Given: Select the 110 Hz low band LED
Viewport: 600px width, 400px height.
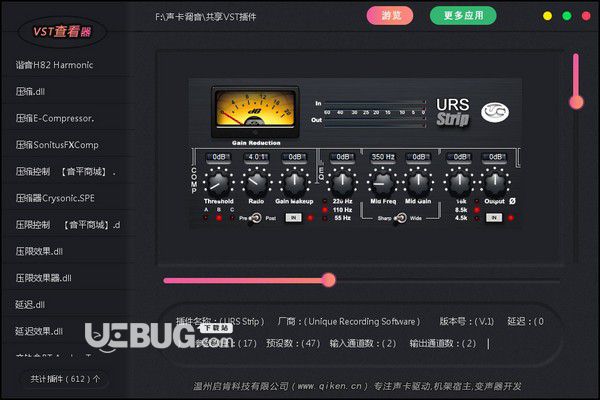Looking at the screenshot, I should 325,210.
